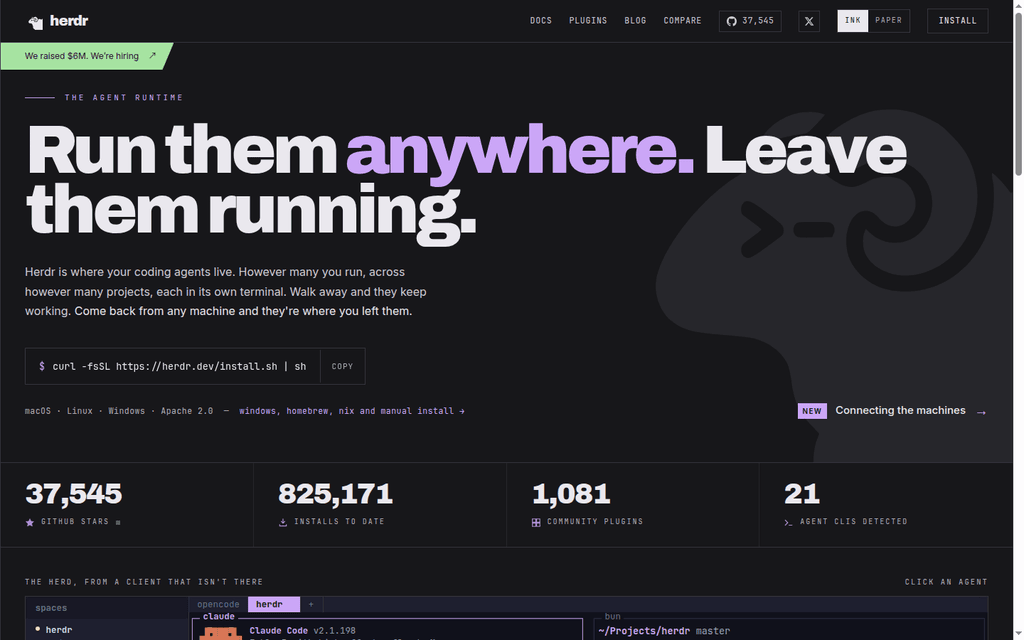Open the GitHub repo with 37,545 stars
This screenshot has height=640, width=1024.
tap(750, 21)
